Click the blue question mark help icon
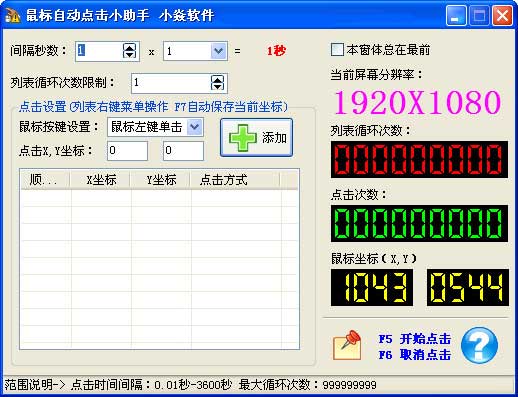 coord(479,345)
